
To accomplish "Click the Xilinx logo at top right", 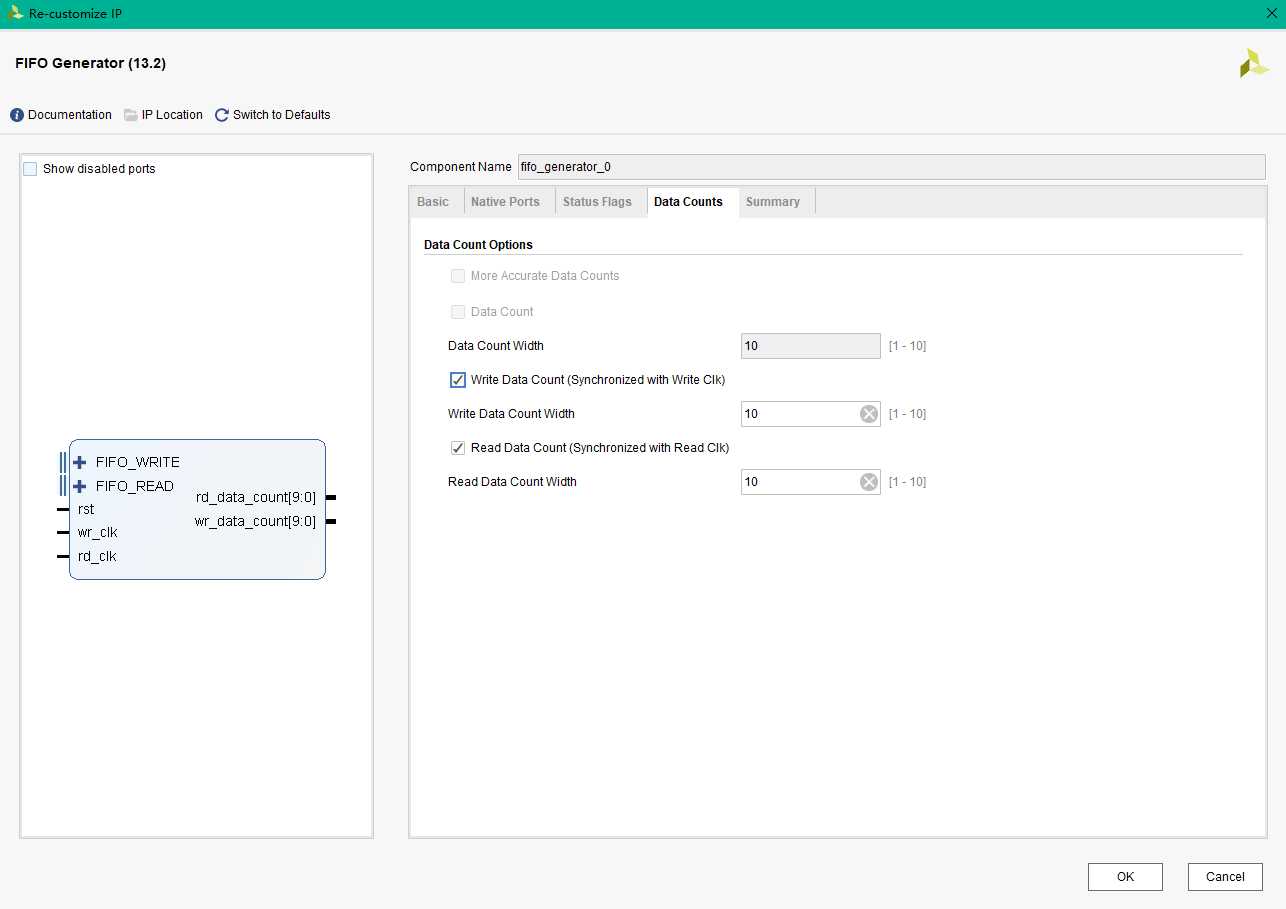I will click(1254, 64).
